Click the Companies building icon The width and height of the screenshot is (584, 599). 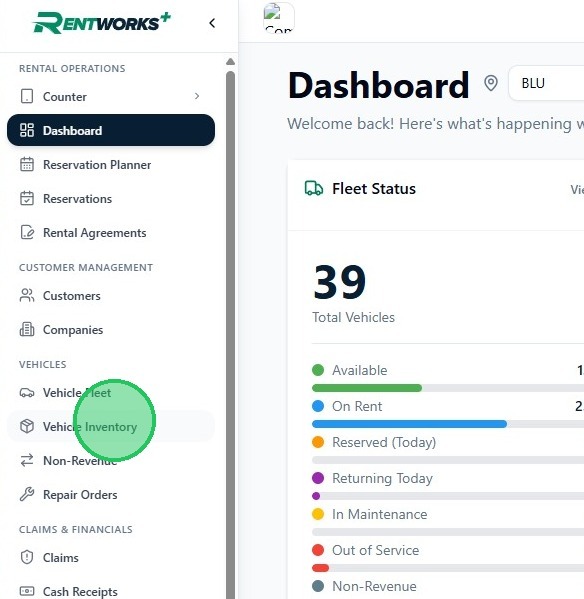tap(27, 329)
